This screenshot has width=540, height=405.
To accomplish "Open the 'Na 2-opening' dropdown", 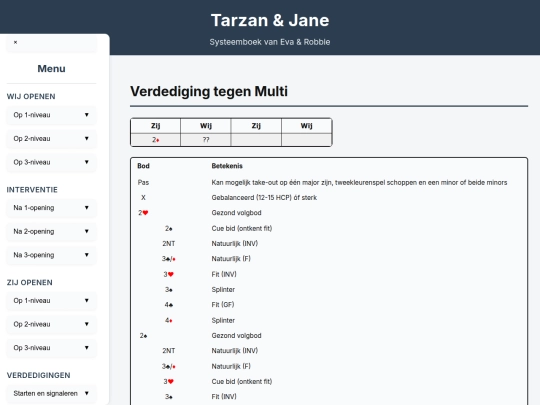I will pos(51,231).
